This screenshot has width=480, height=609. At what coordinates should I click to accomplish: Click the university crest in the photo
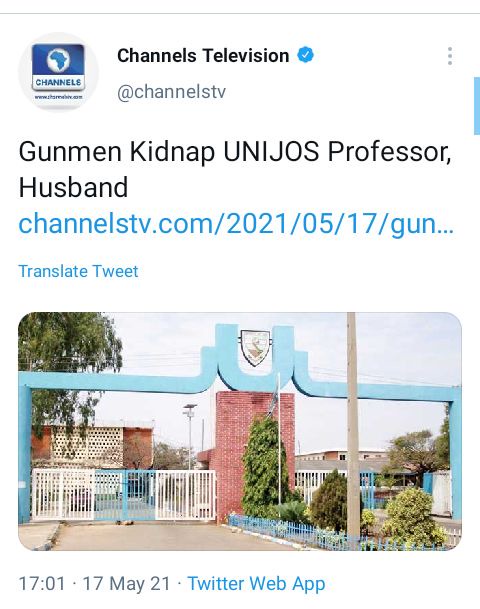(255, 348)
